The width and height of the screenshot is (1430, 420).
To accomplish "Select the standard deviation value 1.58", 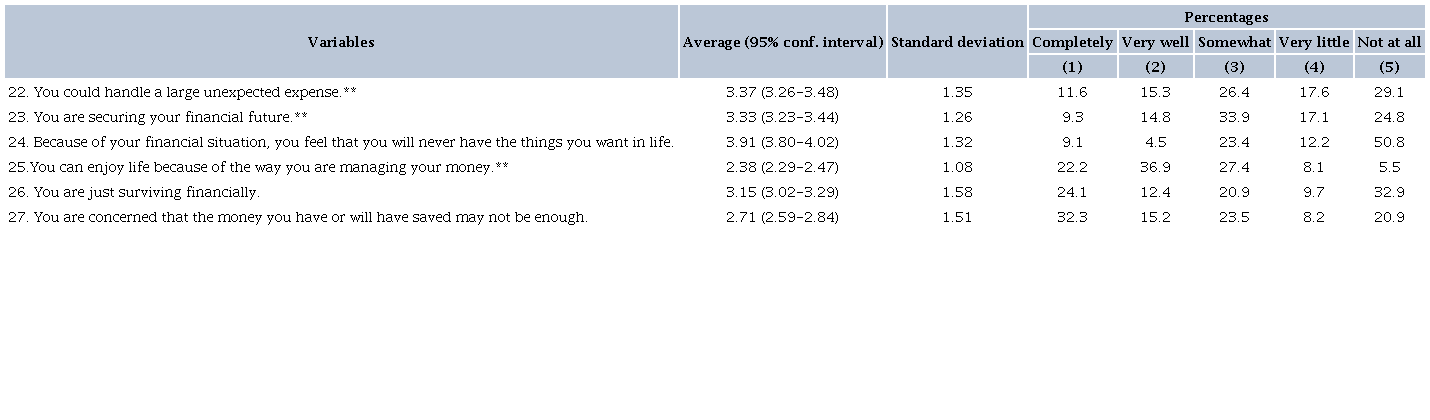I will [x=957, y=192].
